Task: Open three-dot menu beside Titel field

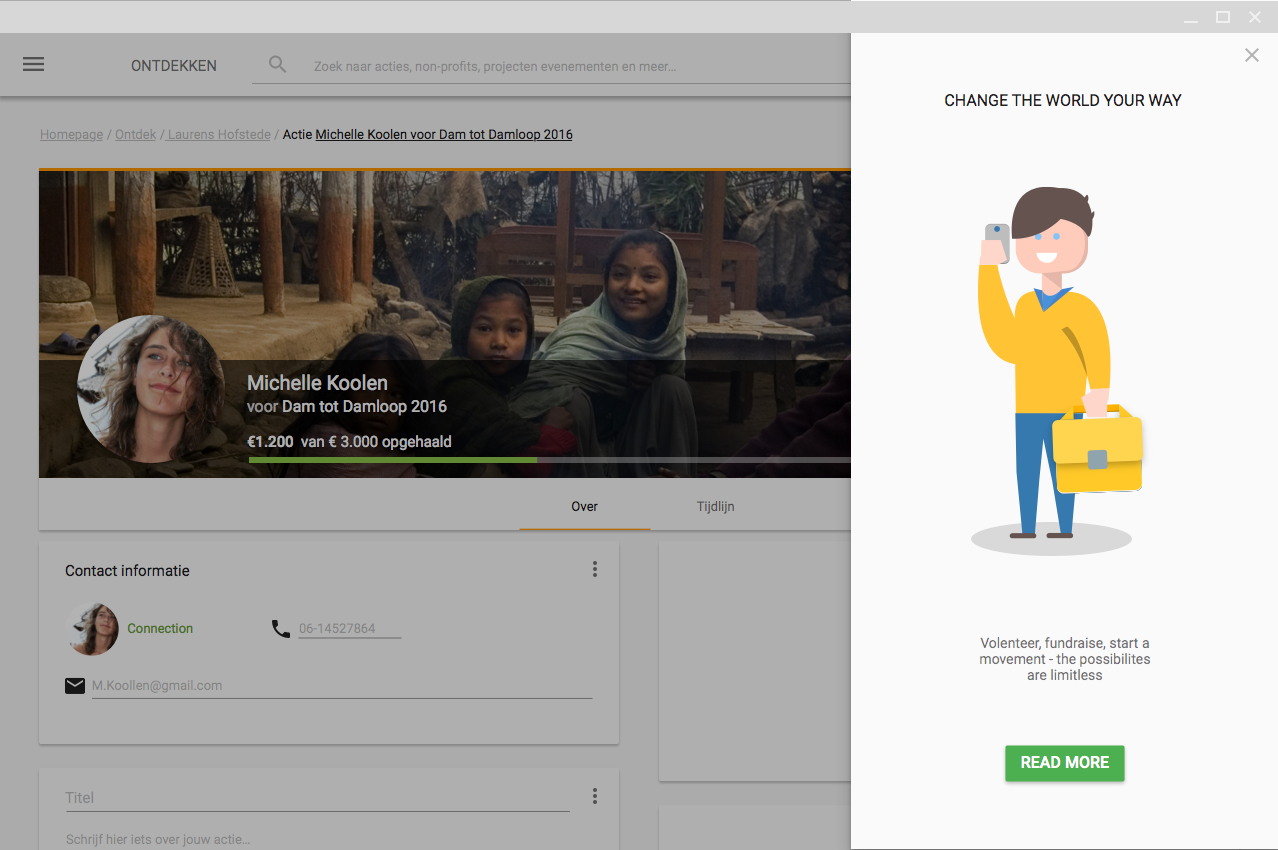Action: pyautogui.click(x=595, y=796)
